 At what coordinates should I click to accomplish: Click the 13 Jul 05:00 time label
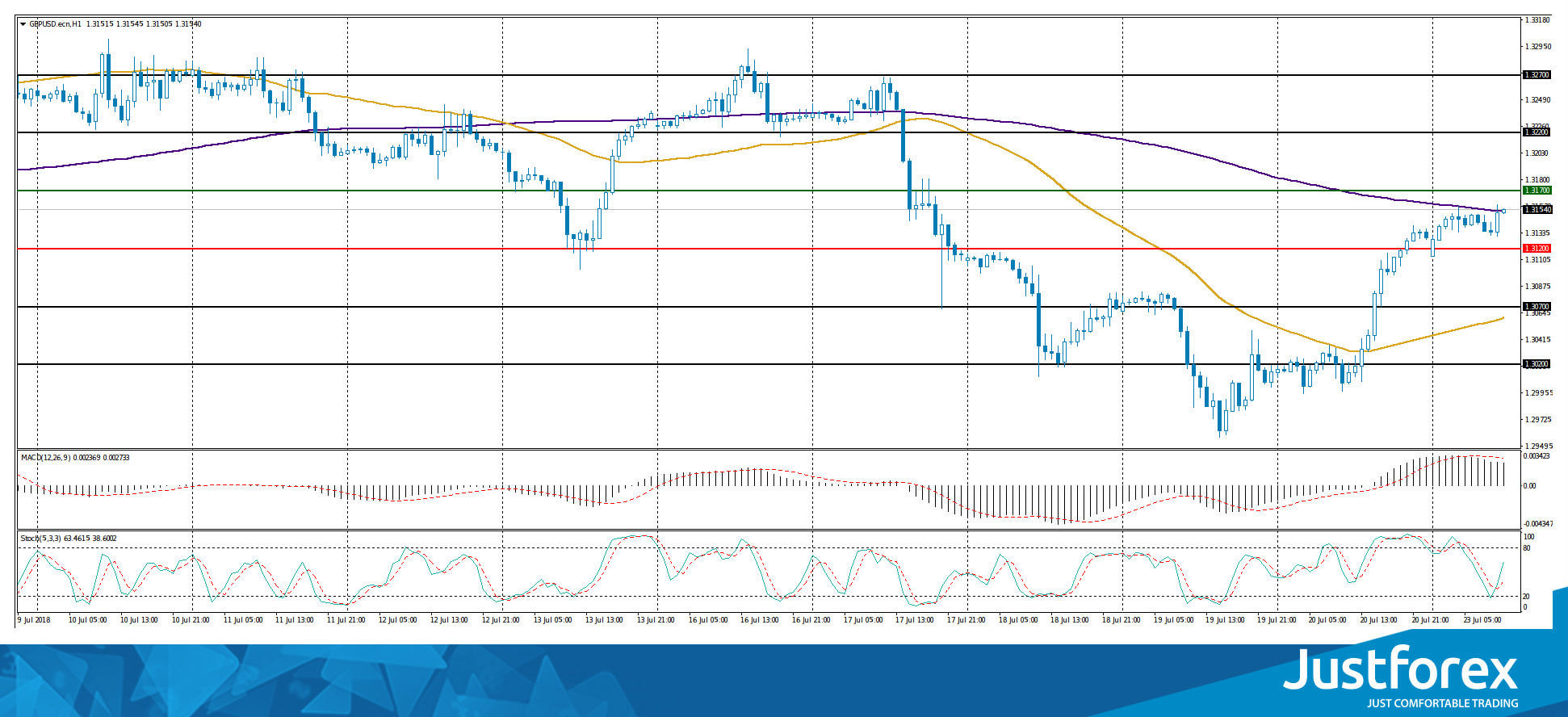(x=553, y=620)
